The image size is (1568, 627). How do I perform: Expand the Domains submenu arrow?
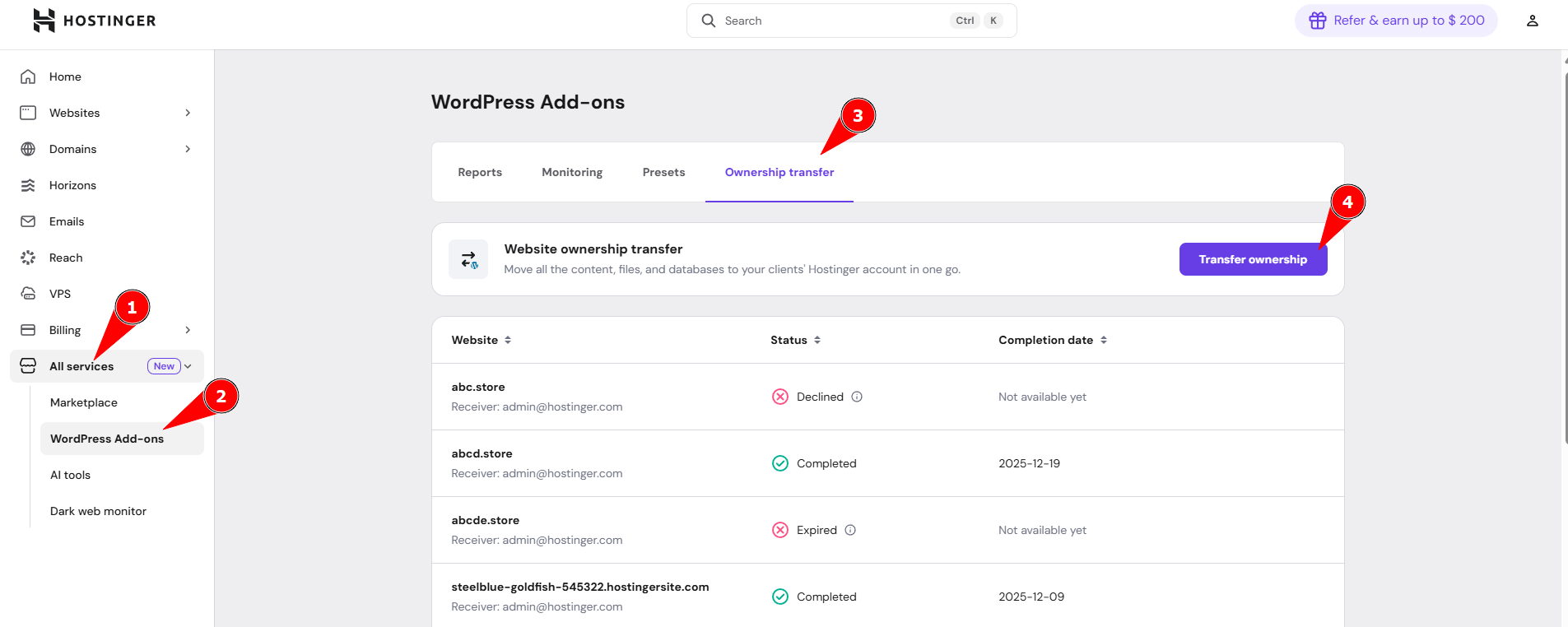(x=188, y=149)
